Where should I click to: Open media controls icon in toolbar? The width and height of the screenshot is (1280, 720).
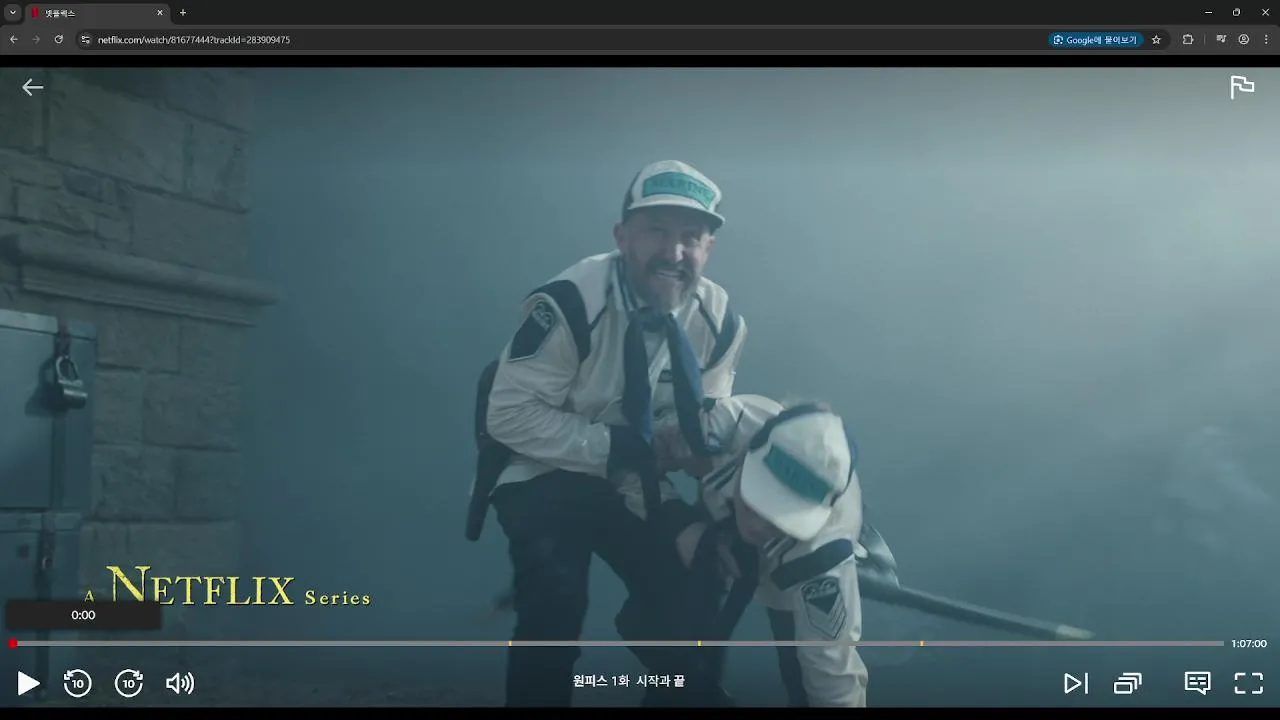(x=1221, y=40)
